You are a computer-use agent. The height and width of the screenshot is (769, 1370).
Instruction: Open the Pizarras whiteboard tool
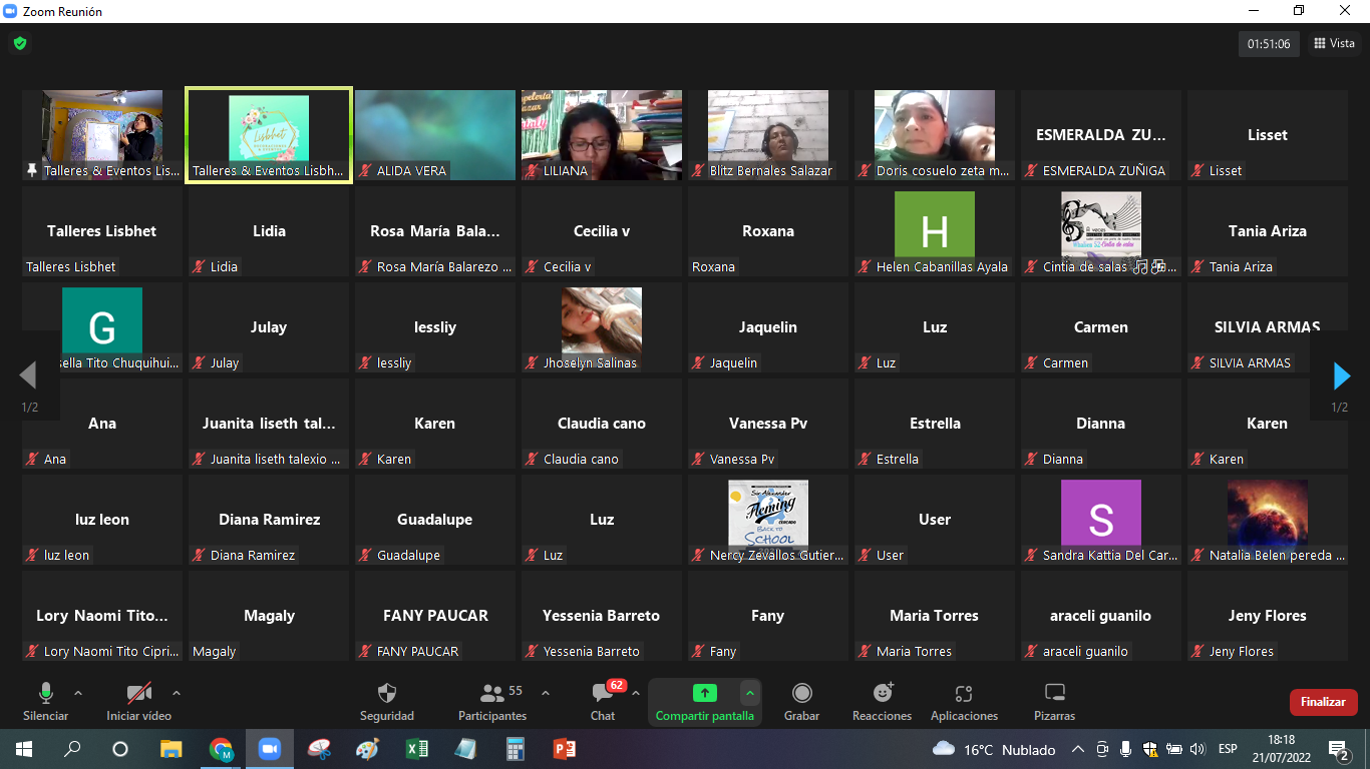tap(1054, 694)
